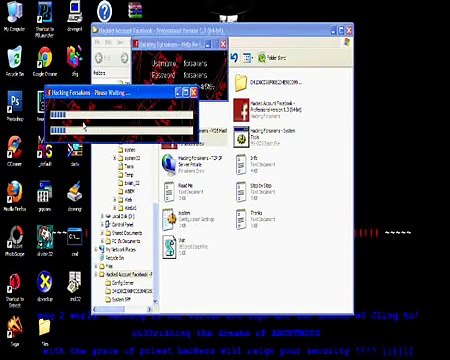Select the Tasks folder in the tree
This screenshot has width=450, height=360.
click(x=126, y=166)
